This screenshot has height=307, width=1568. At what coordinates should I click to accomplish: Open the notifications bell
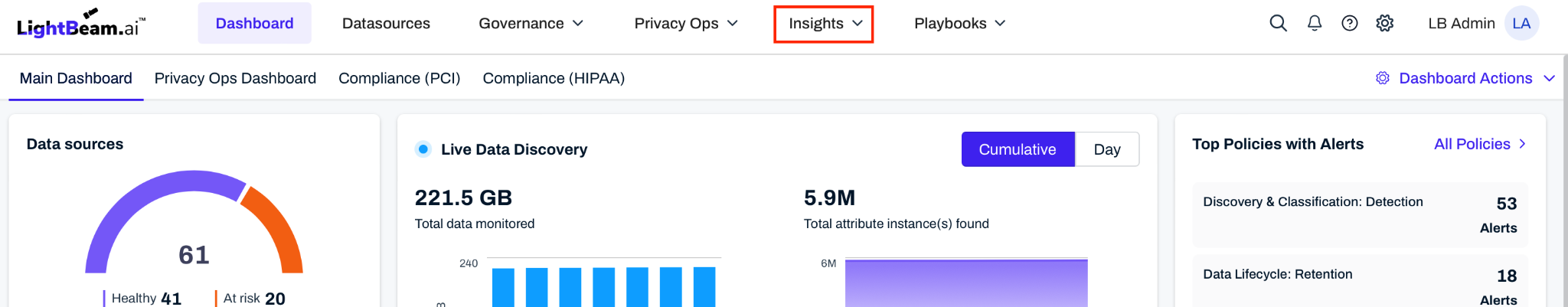point(1315,23)
